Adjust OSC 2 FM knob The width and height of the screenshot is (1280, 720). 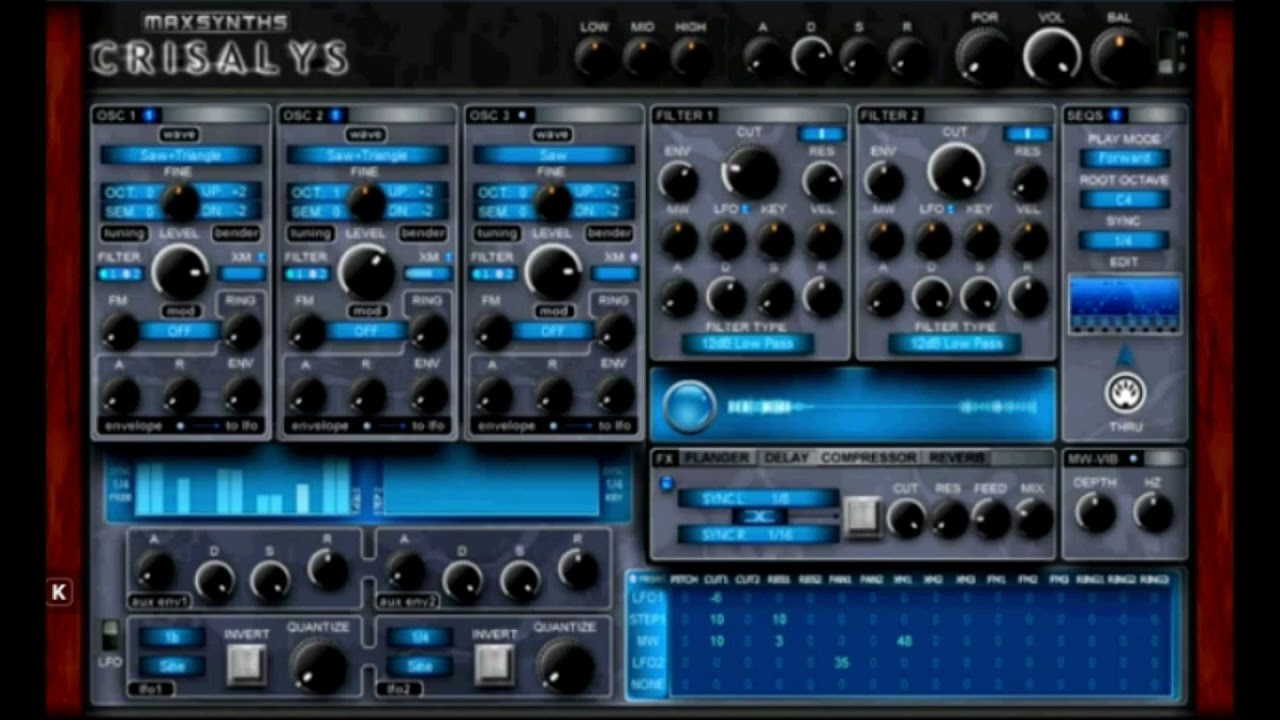point(306,331)
